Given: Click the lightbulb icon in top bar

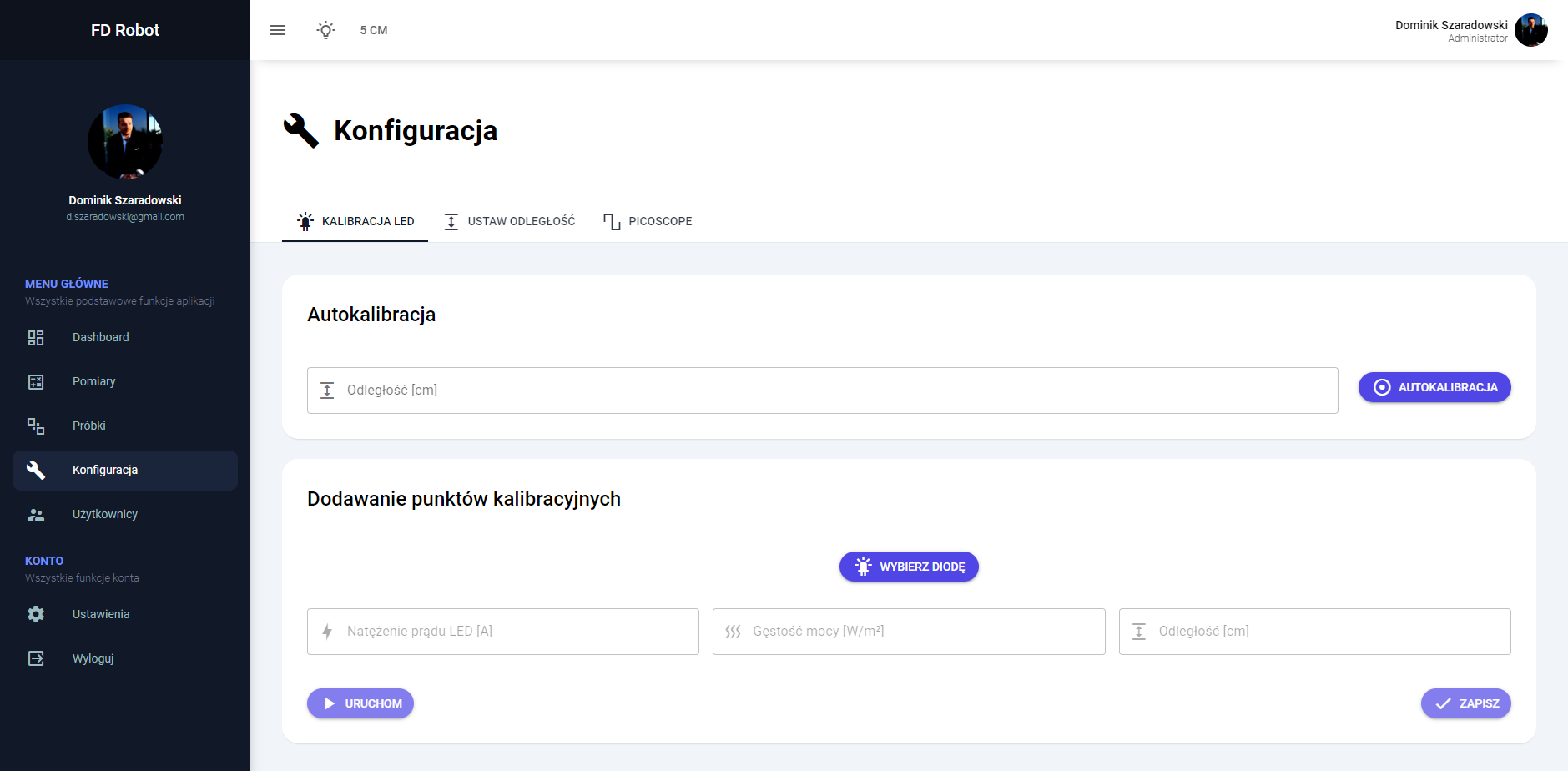Looking at the screenshot, I should point(326,30).
